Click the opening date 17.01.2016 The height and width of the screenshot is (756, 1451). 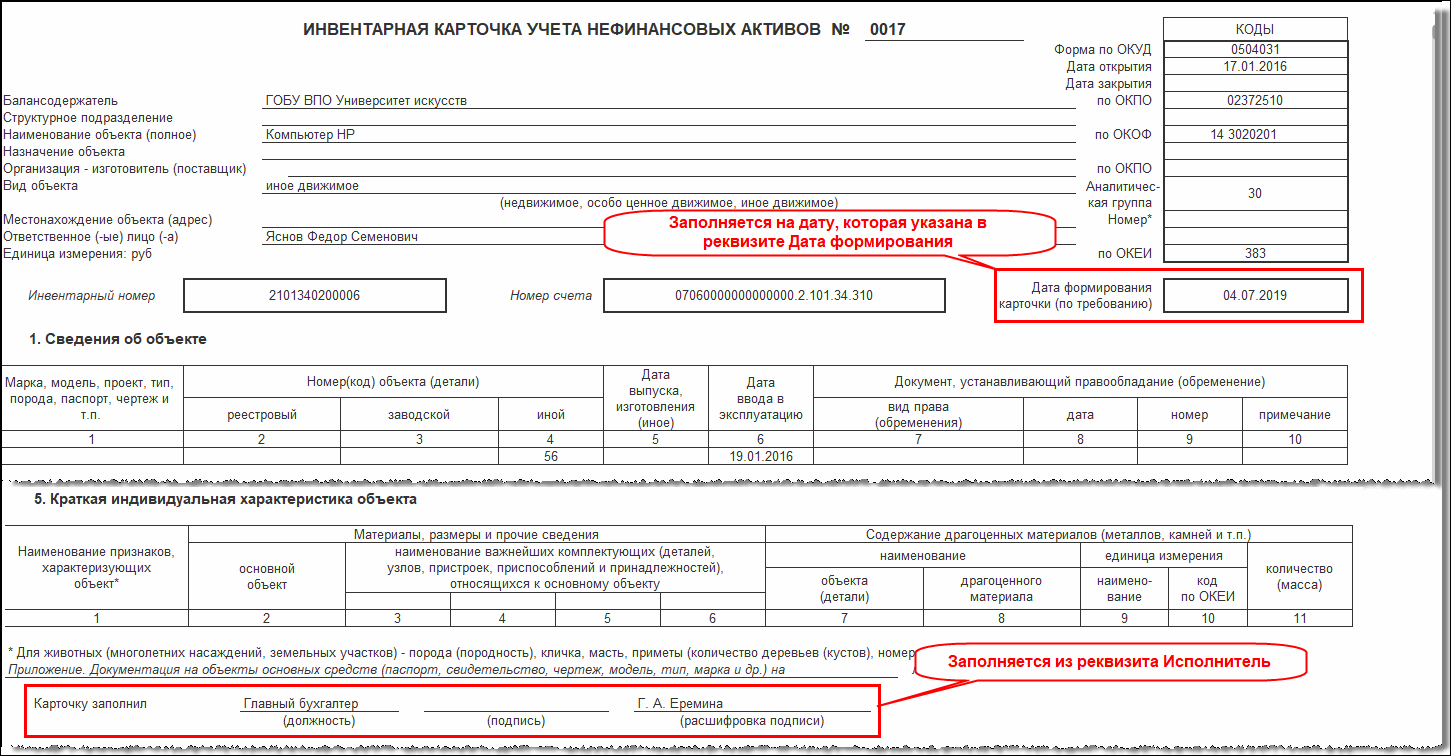(1255, 67)
